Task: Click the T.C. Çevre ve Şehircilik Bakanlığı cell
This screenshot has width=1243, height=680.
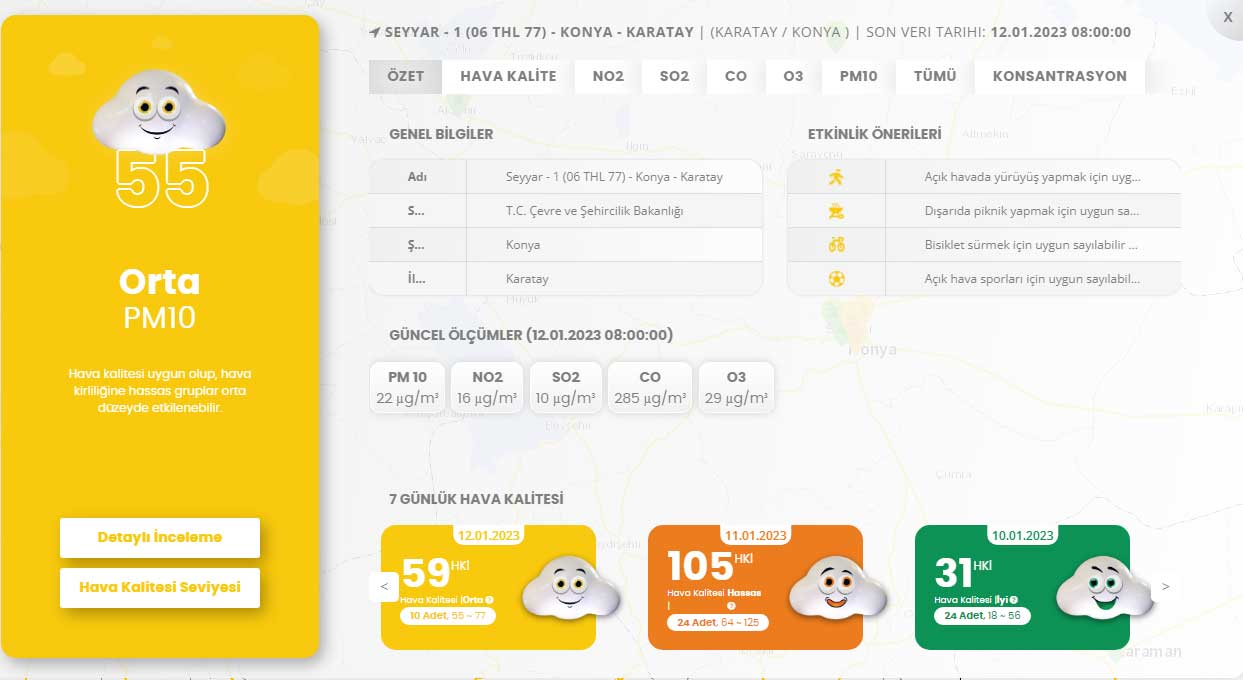Action: click(x=594, y=211)
